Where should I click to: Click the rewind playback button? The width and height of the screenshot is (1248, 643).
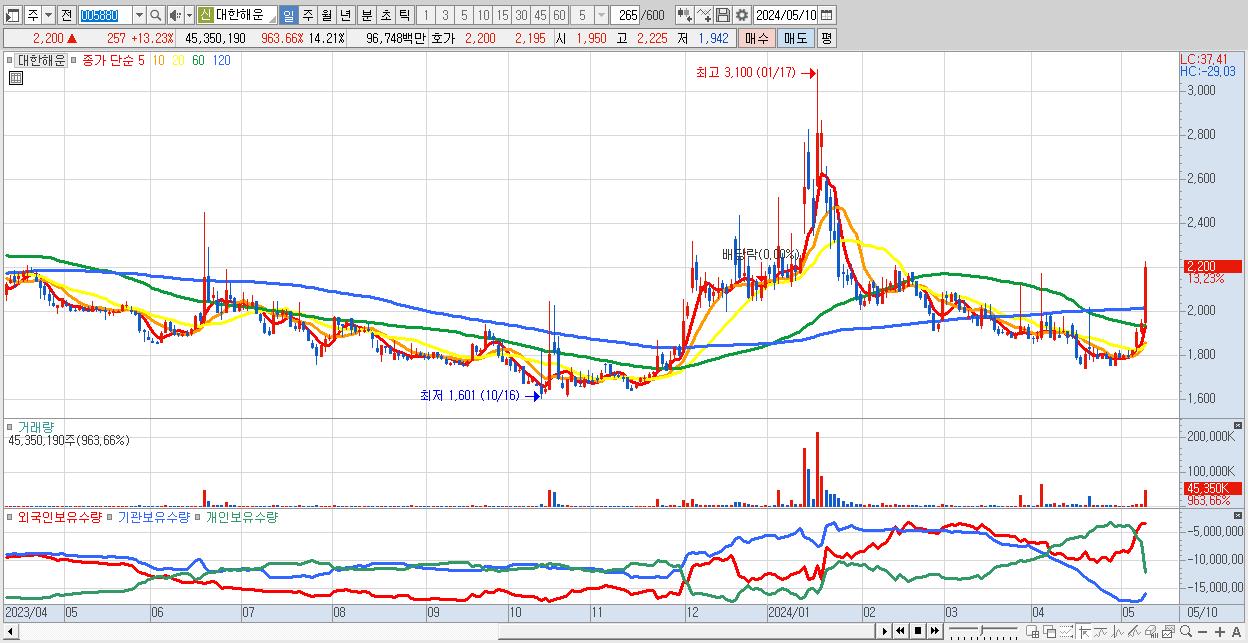(900, 631)
